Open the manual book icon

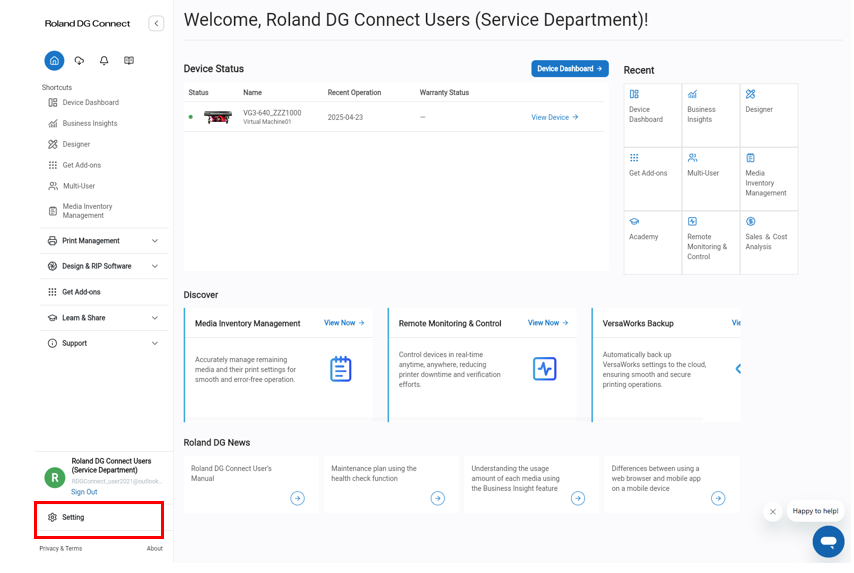point(129,60)
